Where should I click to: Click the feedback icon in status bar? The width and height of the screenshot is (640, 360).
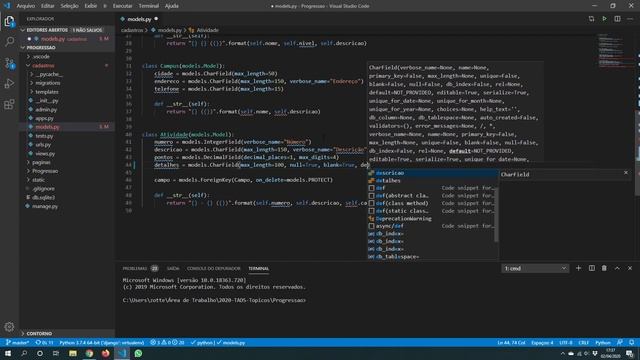pyautogui.click(x=620, y=342)
